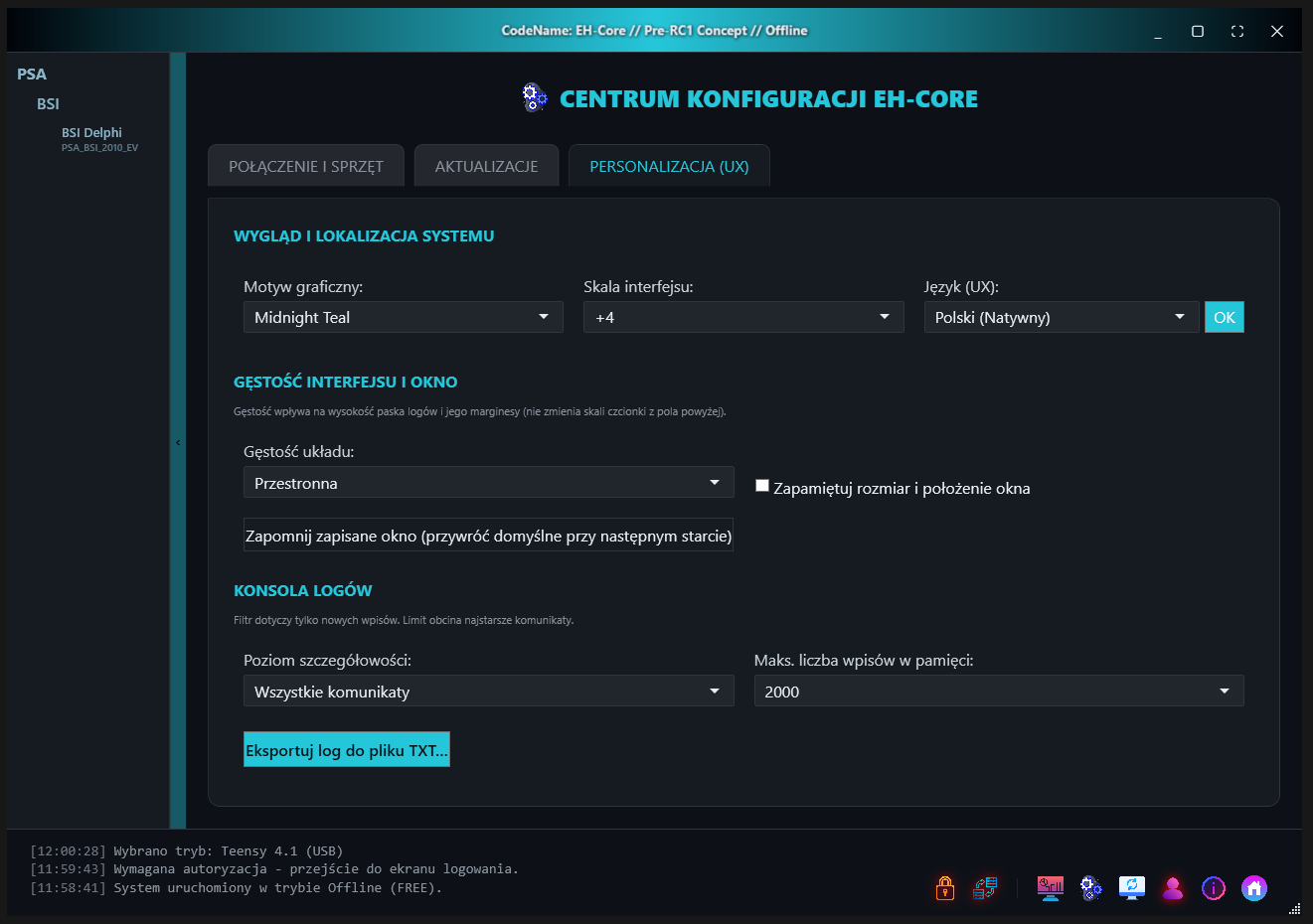Image resolution: width=1313 pixels, height=924 pixels.
Task: Click 'Eksportuj log do pliku TXT...' button
Action: (347, 750)
